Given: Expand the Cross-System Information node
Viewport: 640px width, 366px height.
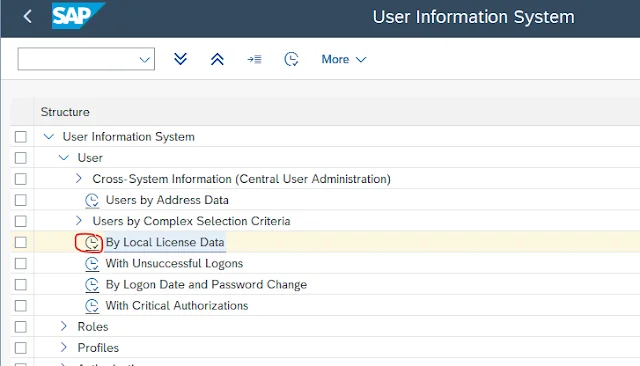Looking at the screenshot, I should click(x=79, y=178).
